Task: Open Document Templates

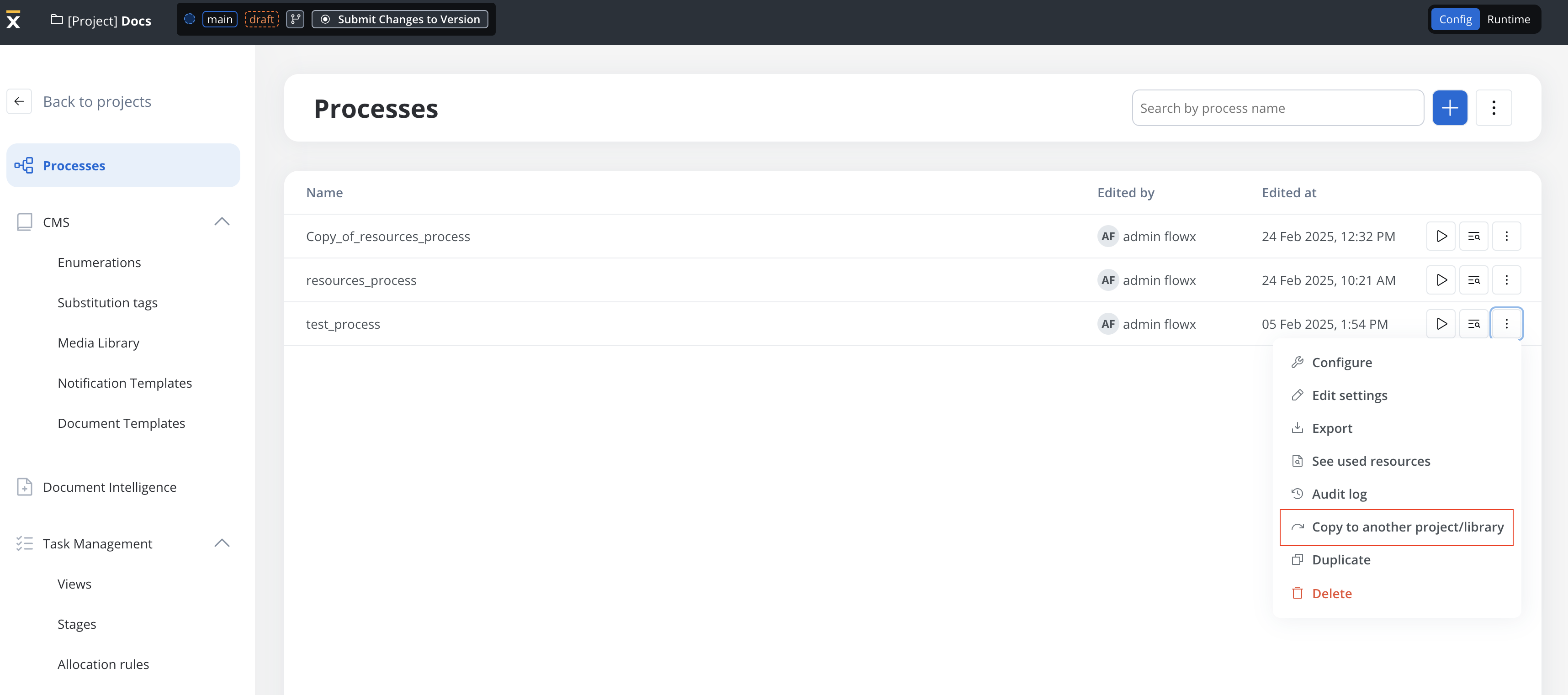Action: pyautogui.click(x=121, y=423)
